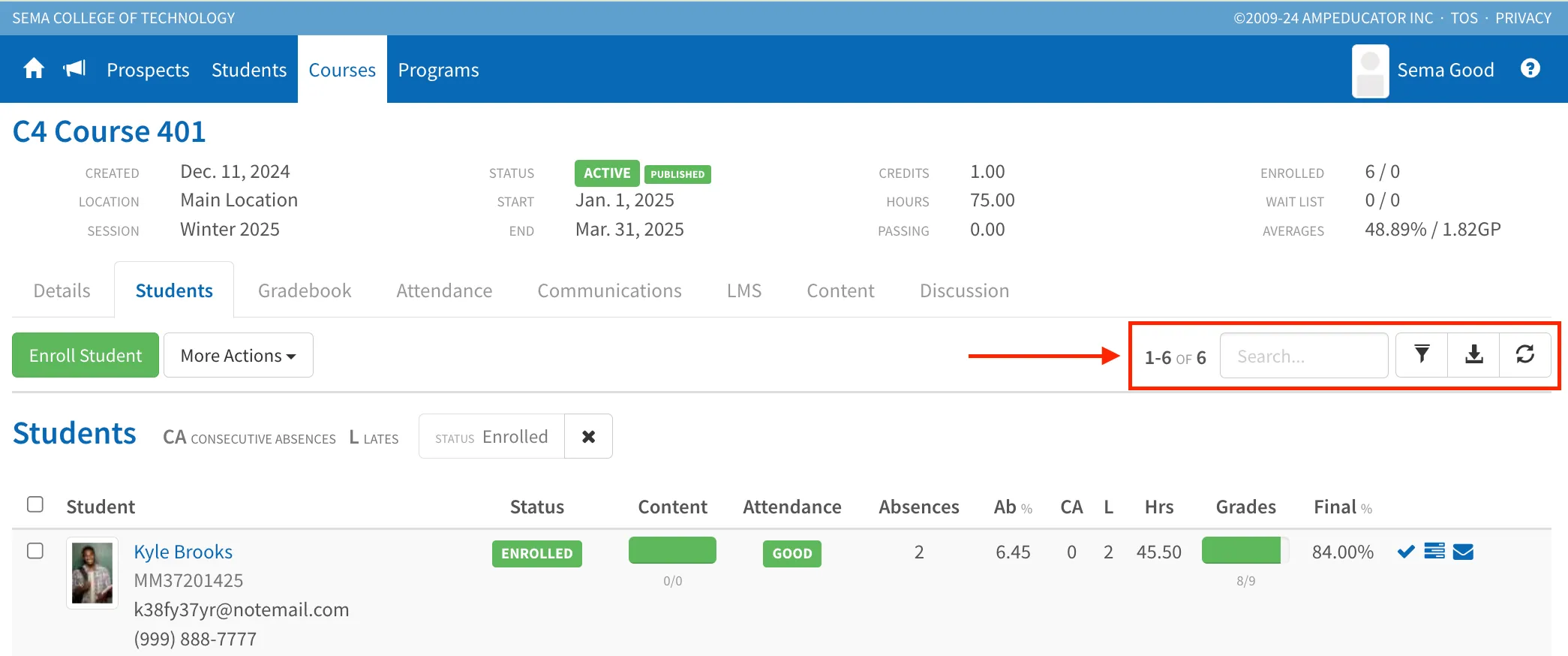Click the Enroll Student button
The height and width of the screenshot is (656, 1568).
86,355
